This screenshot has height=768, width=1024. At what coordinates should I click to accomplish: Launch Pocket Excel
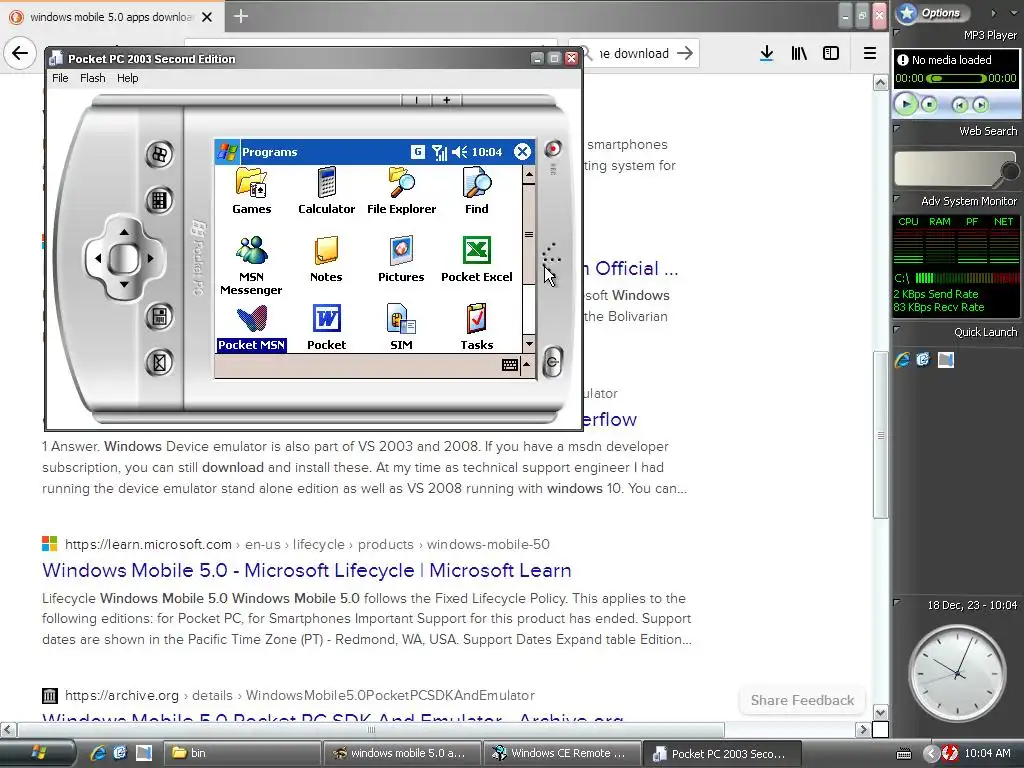477,259
